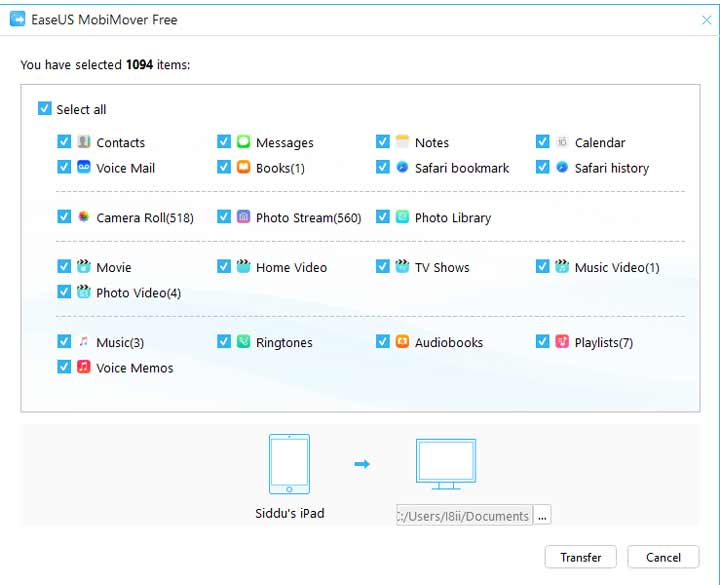Click the Select all label text

(x=81, y=109)
